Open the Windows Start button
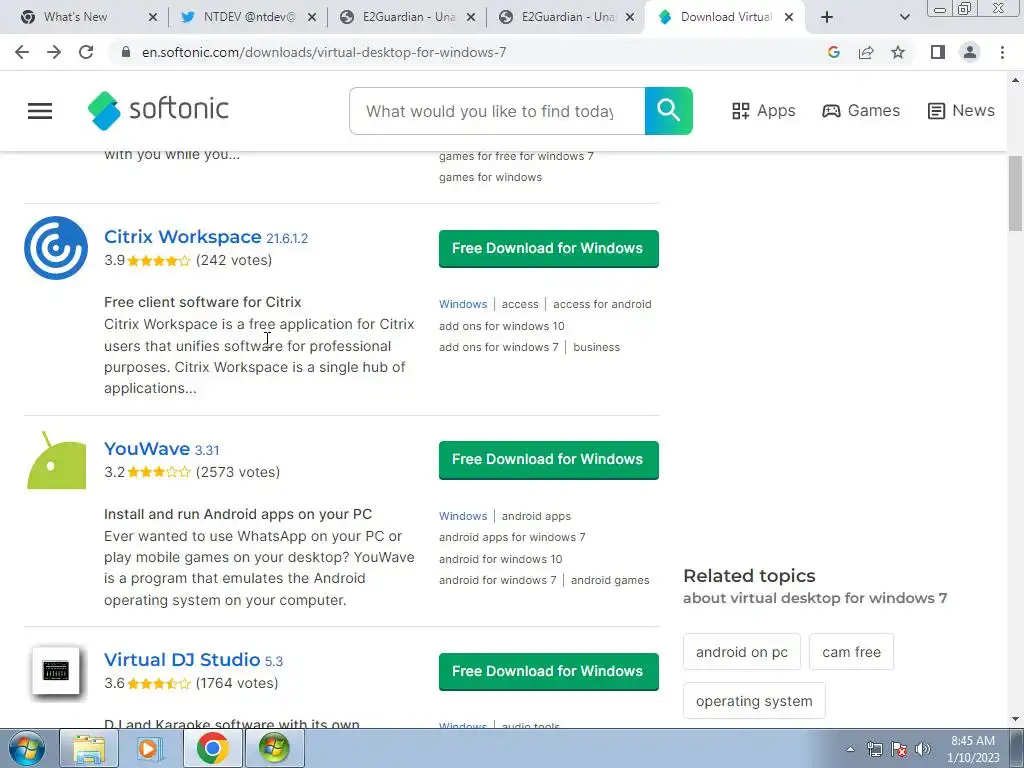1024x768 pixels. click(27, 748)
